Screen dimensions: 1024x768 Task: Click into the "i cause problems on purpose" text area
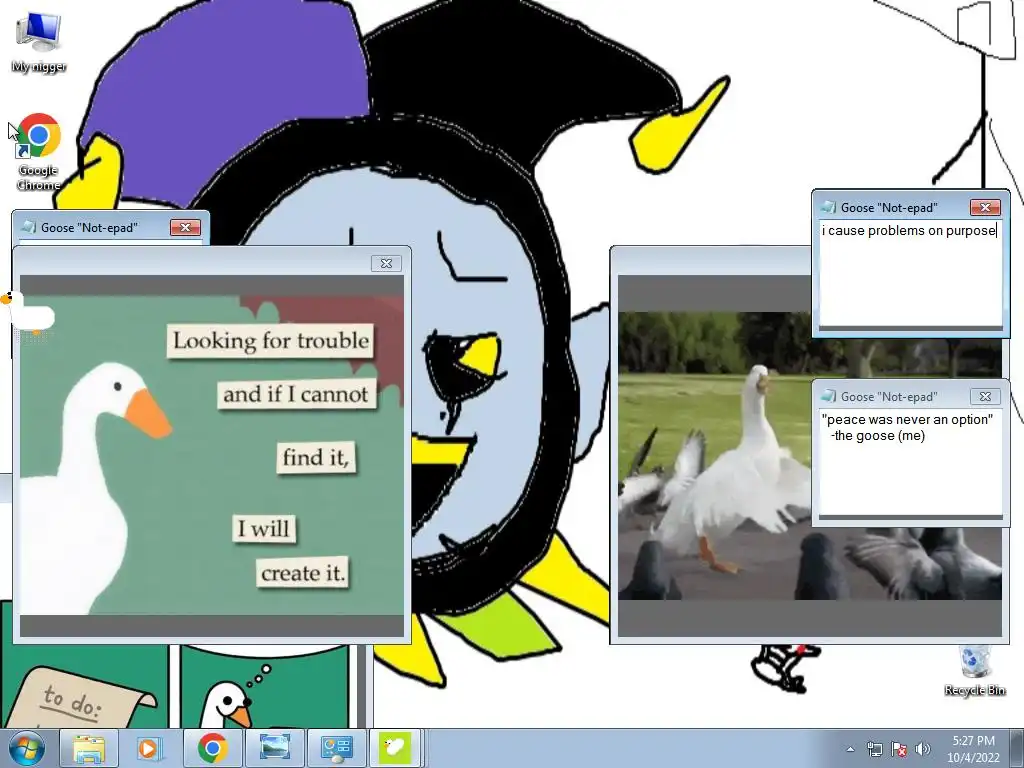910,274
